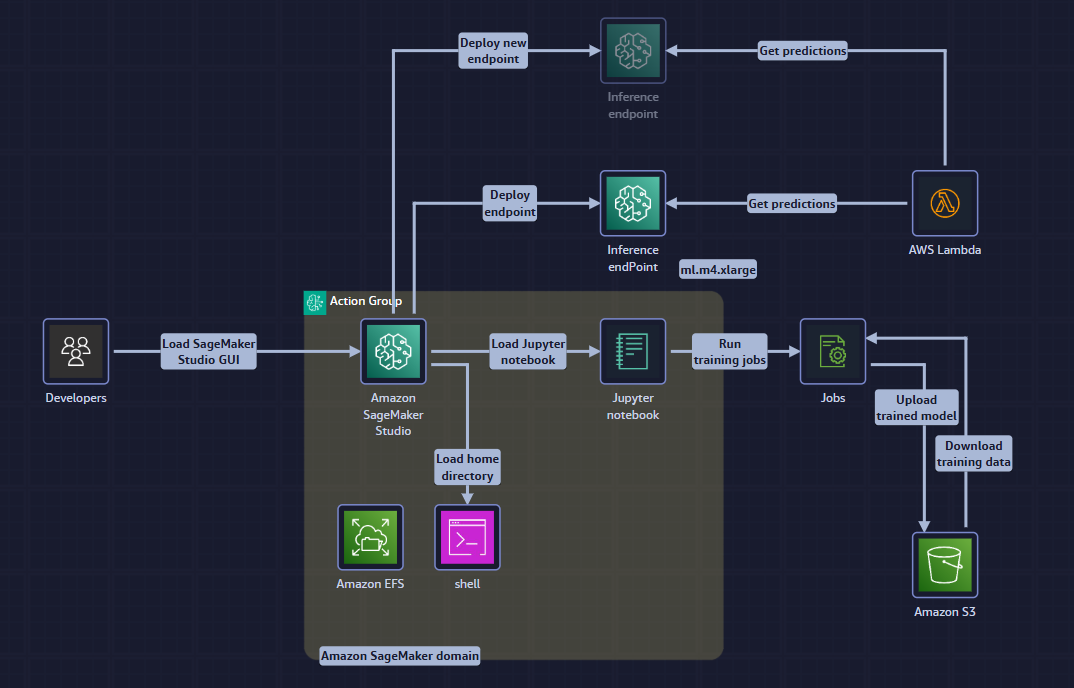Select the 'AWS Lambda' caption text
Viewport: 1074px width, 688px height.
[x=945, y=250]
